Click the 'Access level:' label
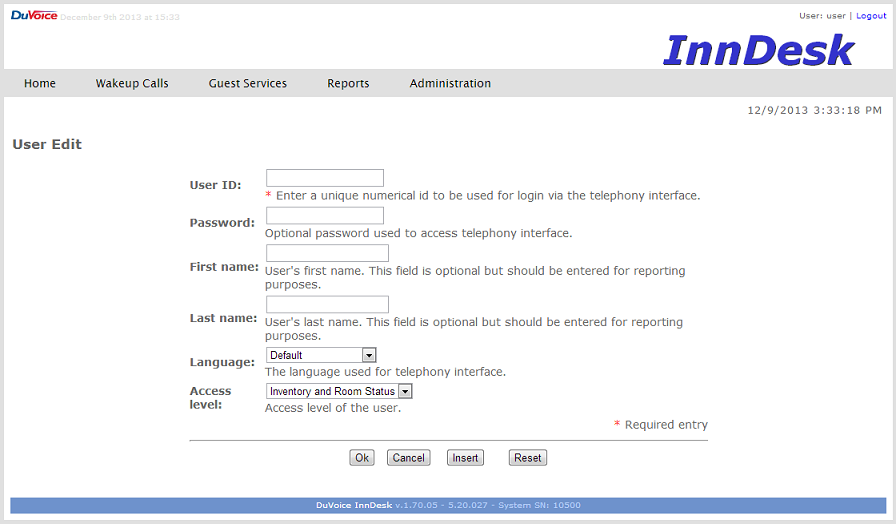896x524 pixels. click(210, 398)
